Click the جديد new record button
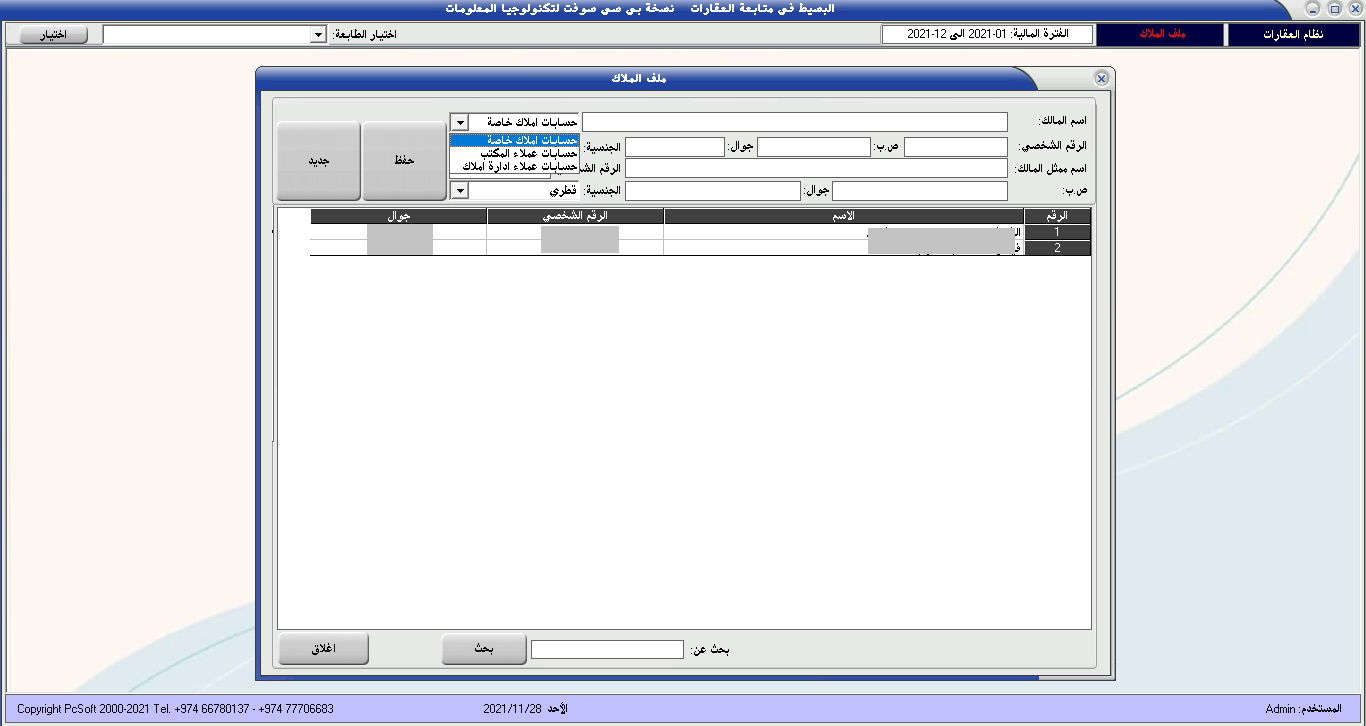 tap(319, 161)
